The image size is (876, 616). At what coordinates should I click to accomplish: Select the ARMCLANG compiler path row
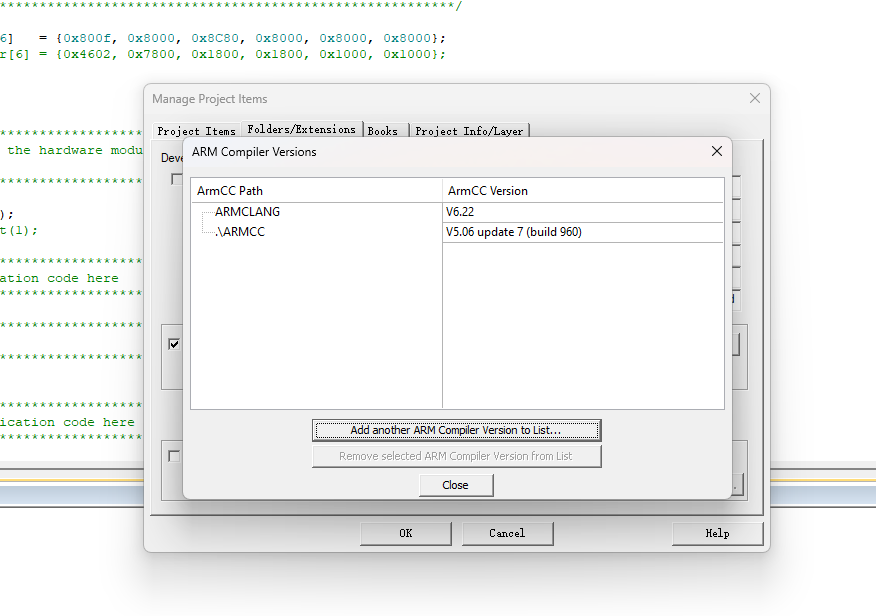[247, 212]
